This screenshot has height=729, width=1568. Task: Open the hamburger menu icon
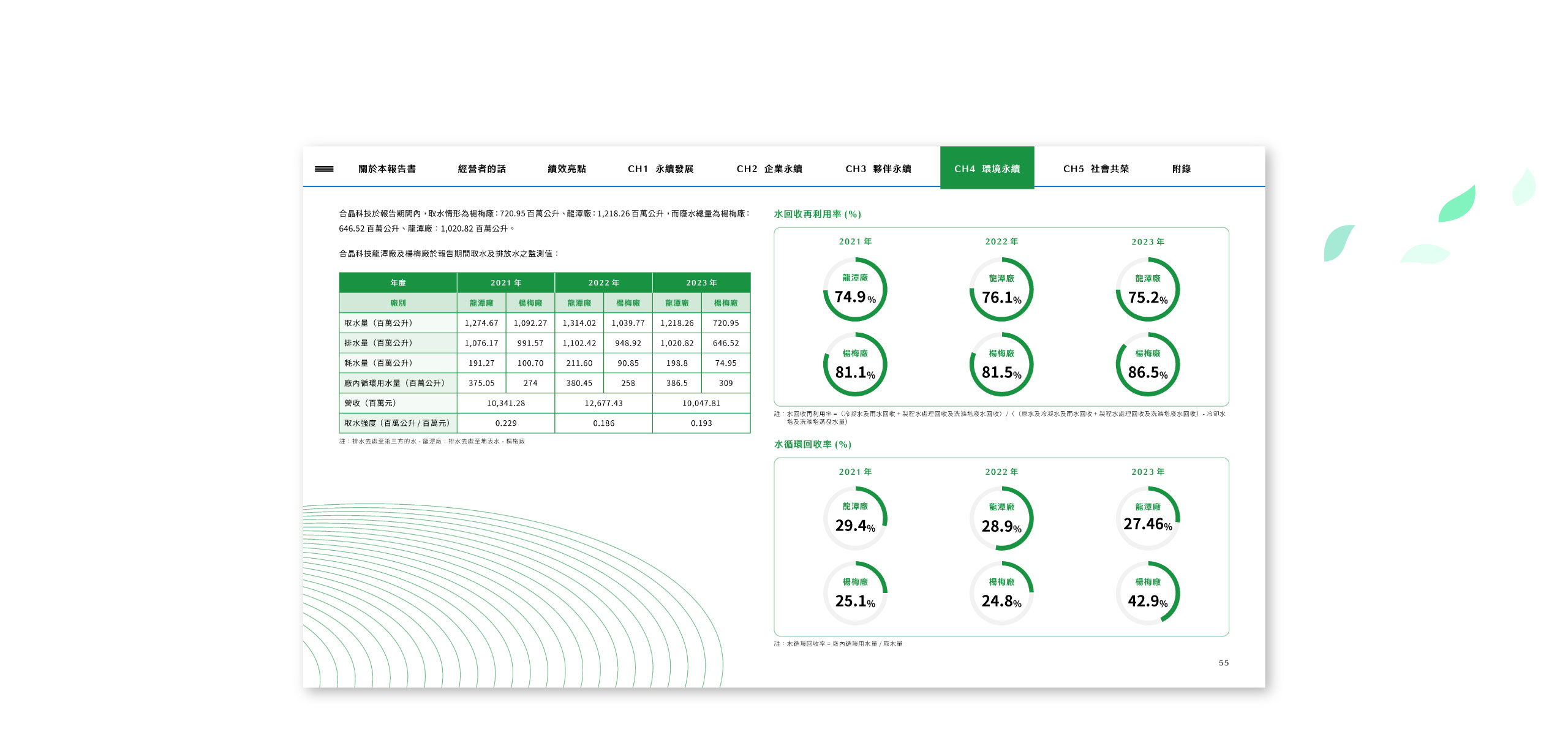click(x=324, y=169)
